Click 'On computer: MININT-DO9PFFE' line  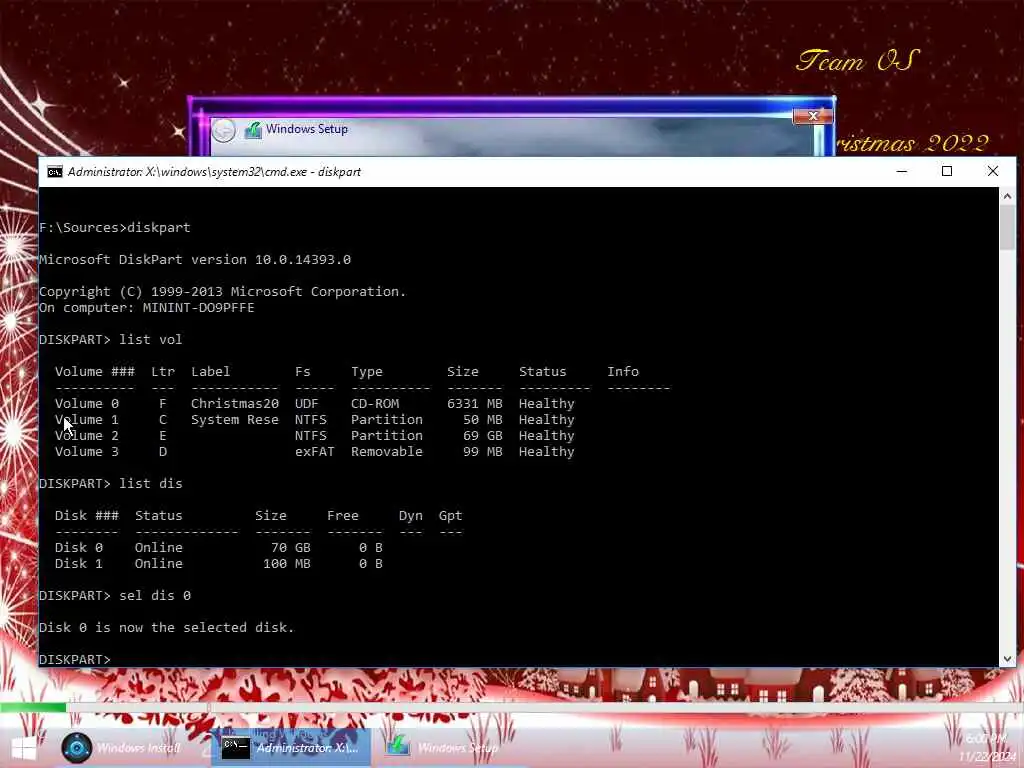pos(147,308)
